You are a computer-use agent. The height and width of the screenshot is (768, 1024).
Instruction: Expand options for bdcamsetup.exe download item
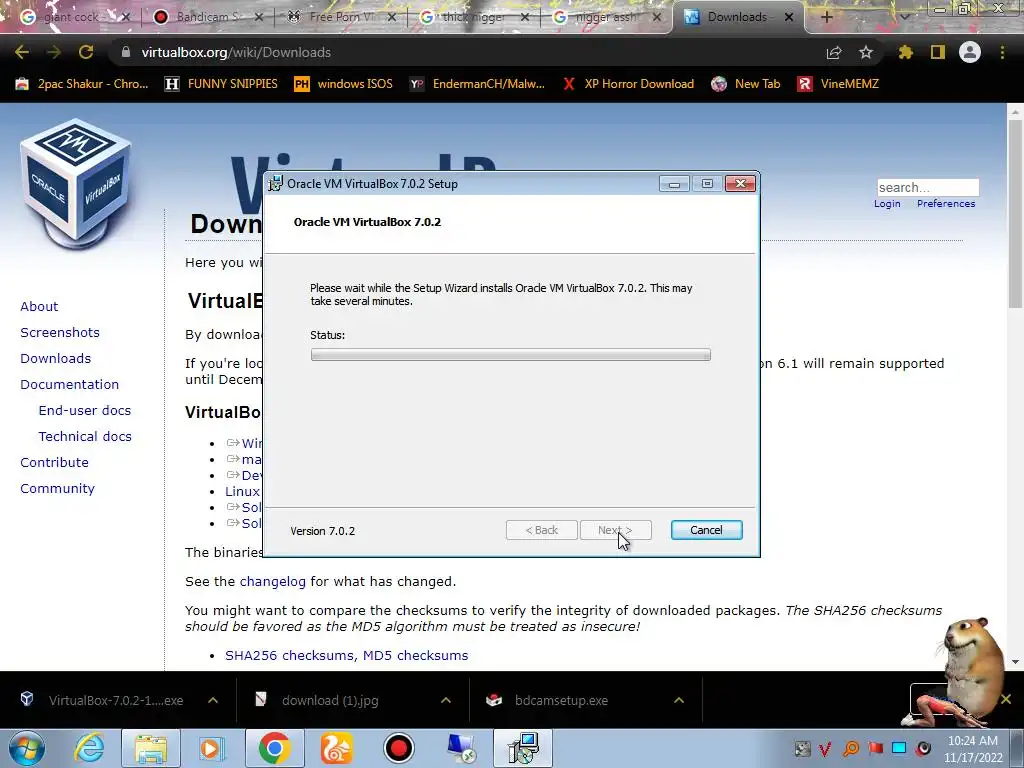tap(679, 700)
